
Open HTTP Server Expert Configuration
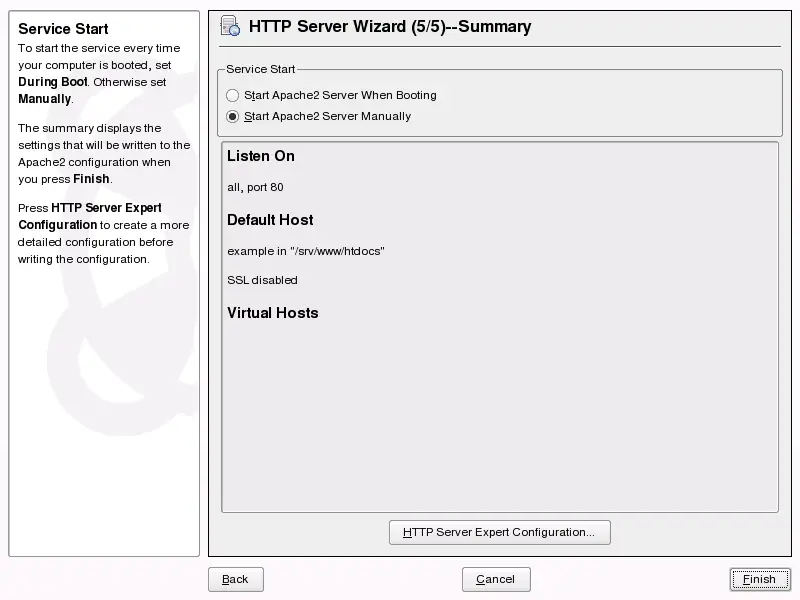point(499,532)
